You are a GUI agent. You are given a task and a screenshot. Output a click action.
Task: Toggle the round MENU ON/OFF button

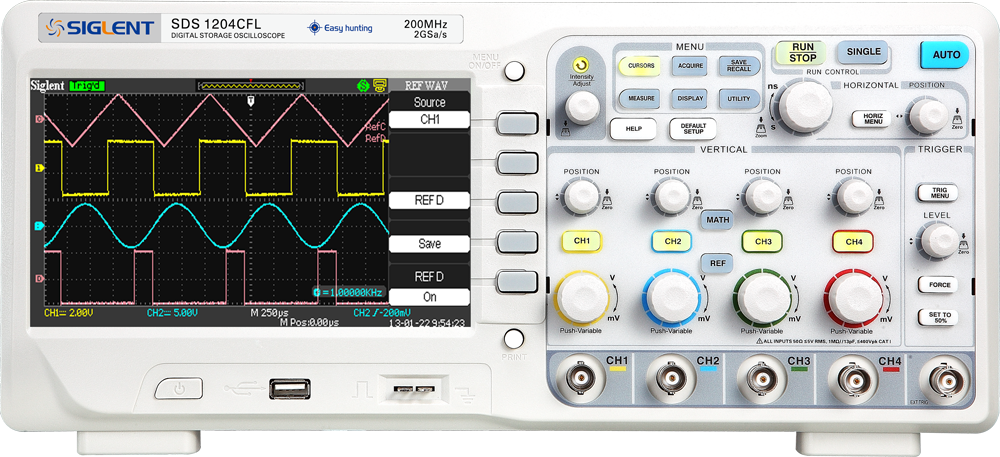point(514,71)
